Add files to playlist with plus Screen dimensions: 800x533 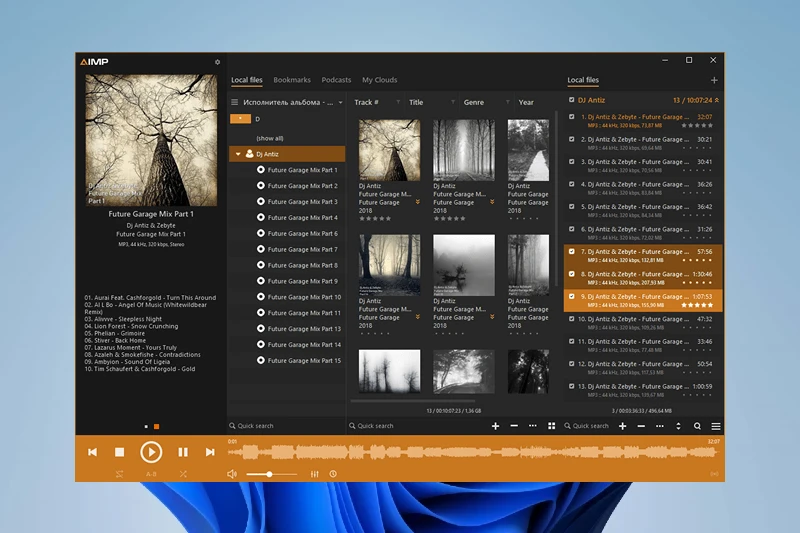tap(622, 426)
